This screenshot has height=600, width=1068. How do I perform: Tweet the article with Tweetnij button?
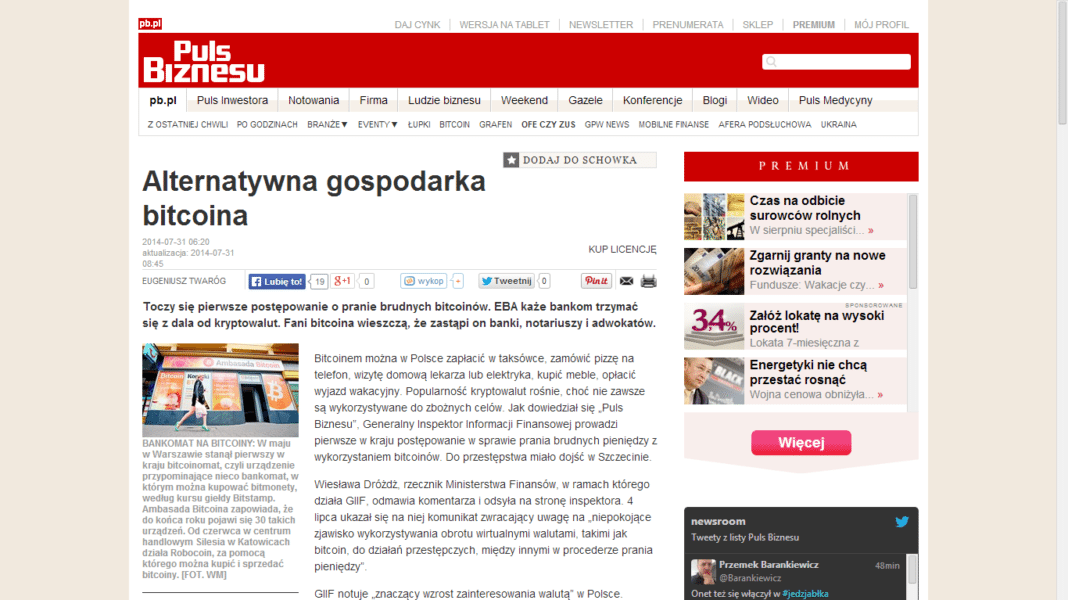pos(506,281)
